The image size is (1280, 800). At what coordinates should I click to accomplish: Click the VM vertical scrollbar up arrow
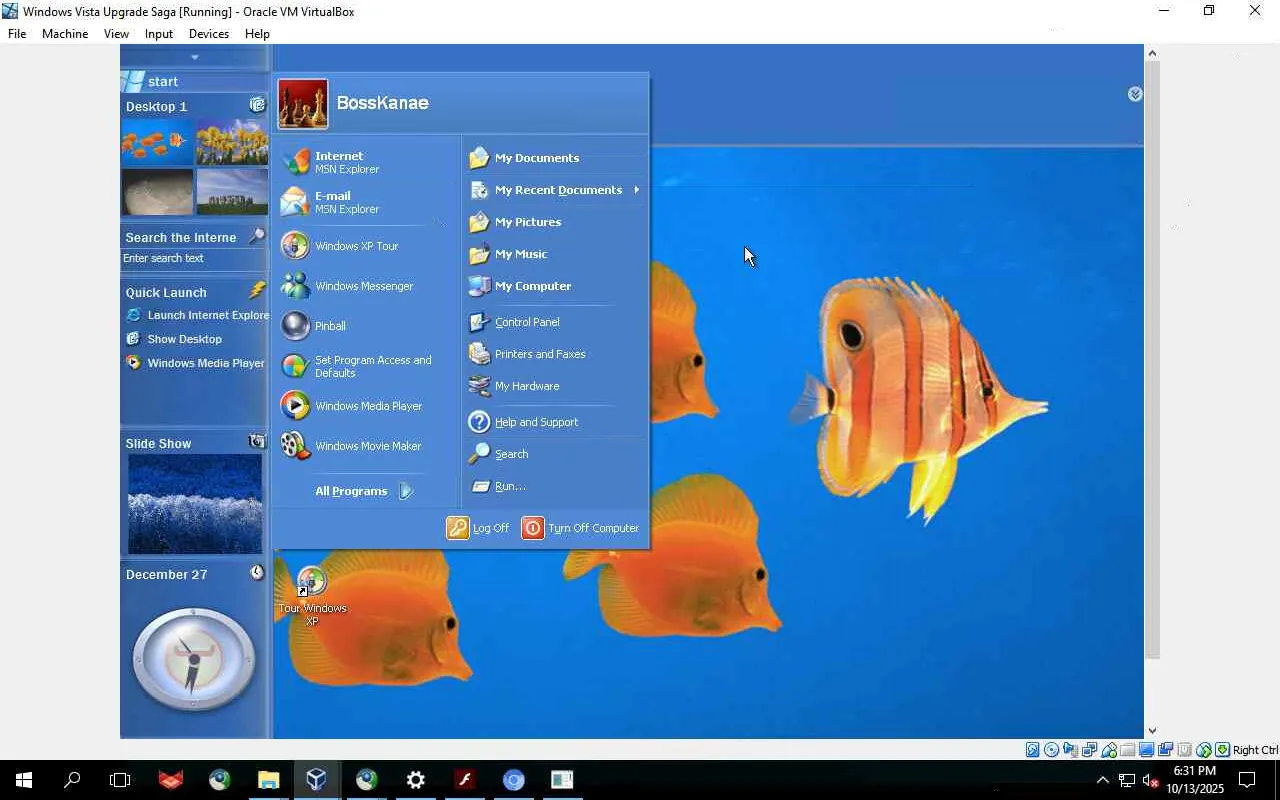tap(1152, 52)
